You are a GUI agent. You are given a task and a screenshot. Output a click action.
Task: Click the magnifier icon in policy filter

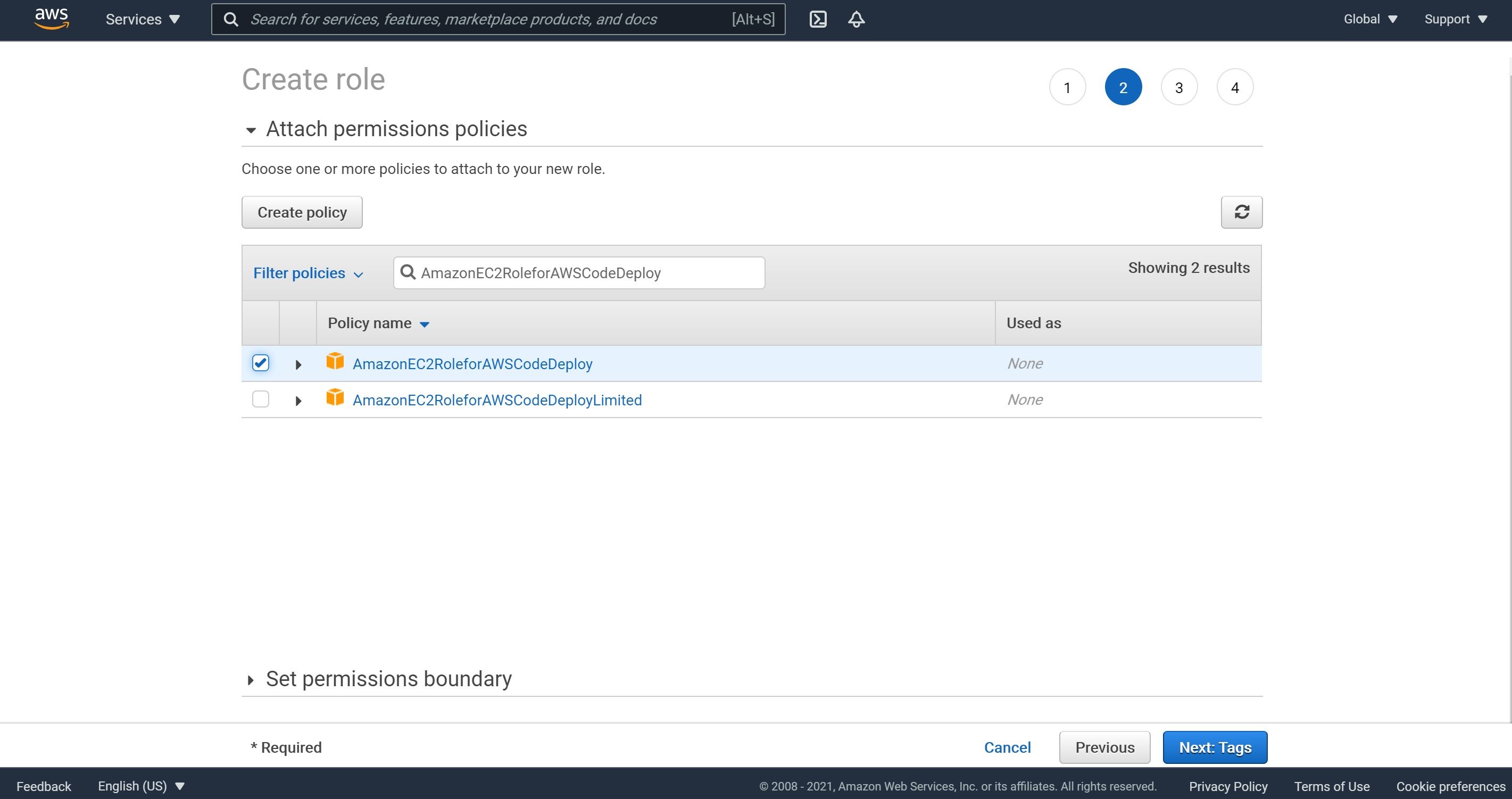coord(408,272)
